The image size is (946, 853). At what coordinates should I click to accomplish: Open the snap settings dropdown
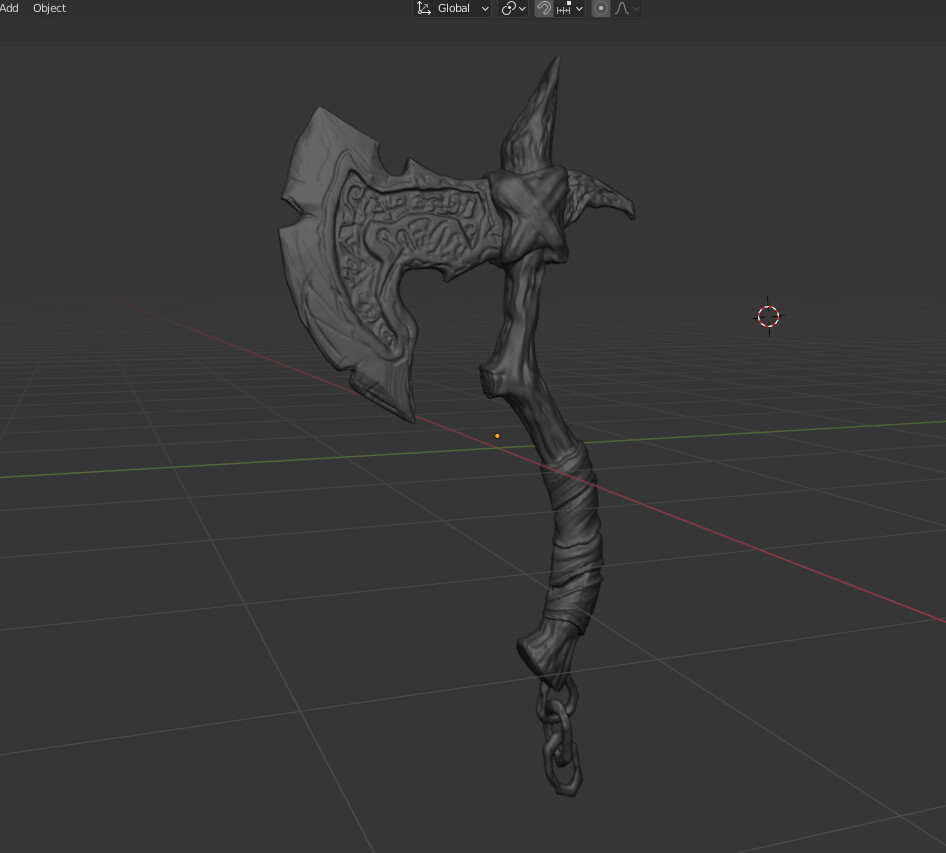coord(579,8)
